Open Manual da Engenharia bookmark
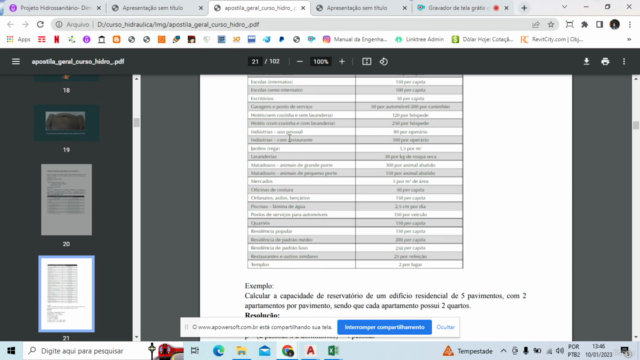Image resolution: width=640 pixels, height=360 pixels. tap(354, 39)
